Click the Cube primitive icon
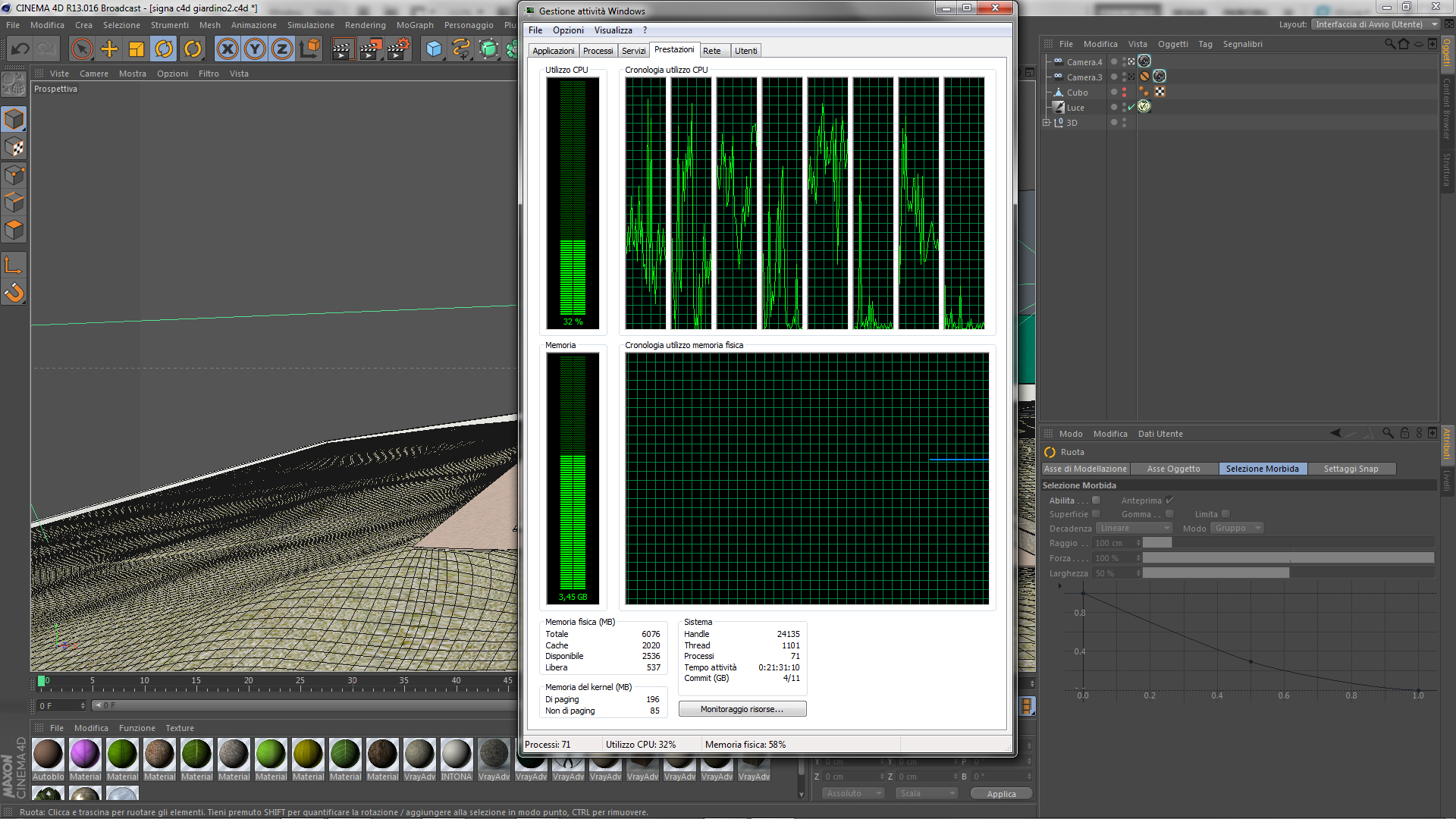This screenshot has width=1456, height=819. coord(433,49)
